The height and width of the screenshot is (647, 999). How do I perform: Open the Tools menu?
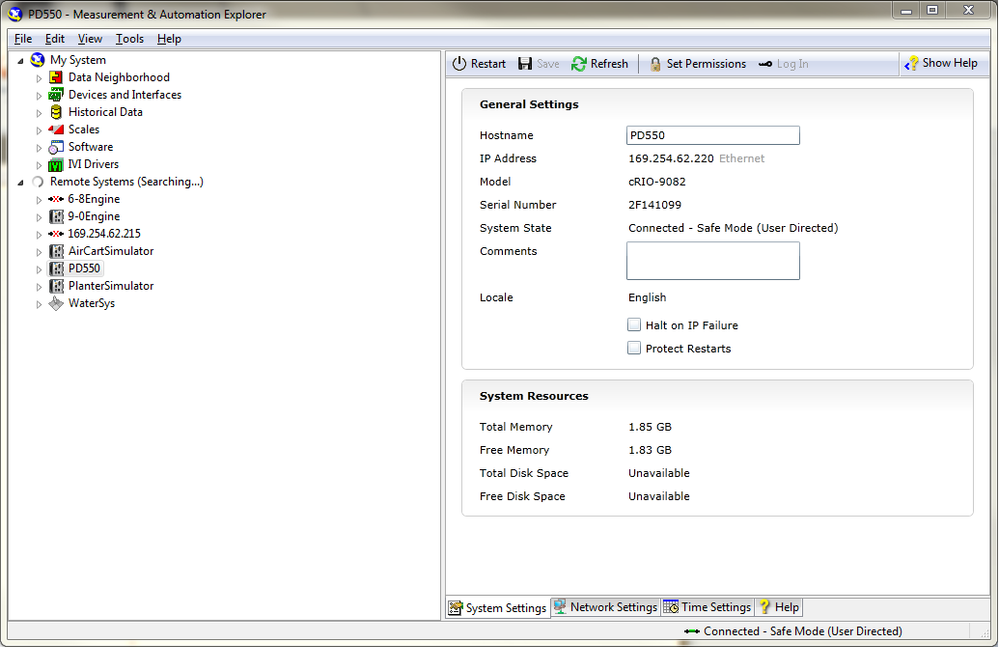pos(129,38)
